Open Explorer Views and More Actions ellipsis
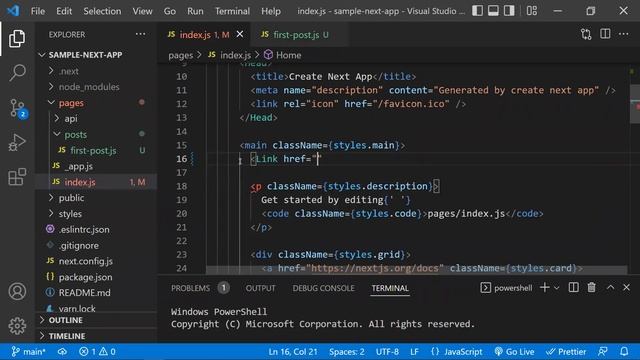This screenshot has height=360, width=640. click(x=140, y=34)
